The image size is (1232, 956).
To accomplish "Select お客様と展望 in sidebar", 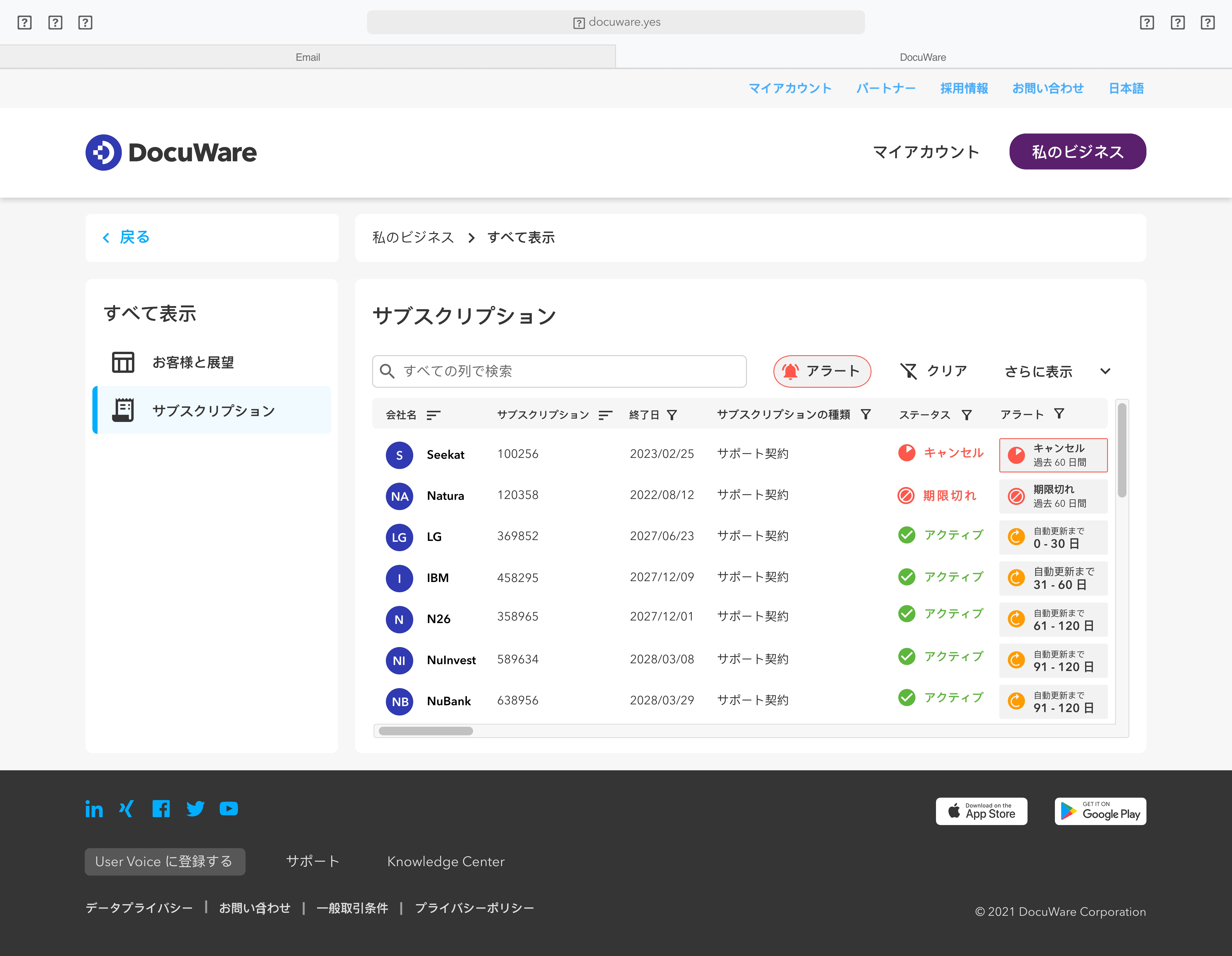I will coord(212,362).
